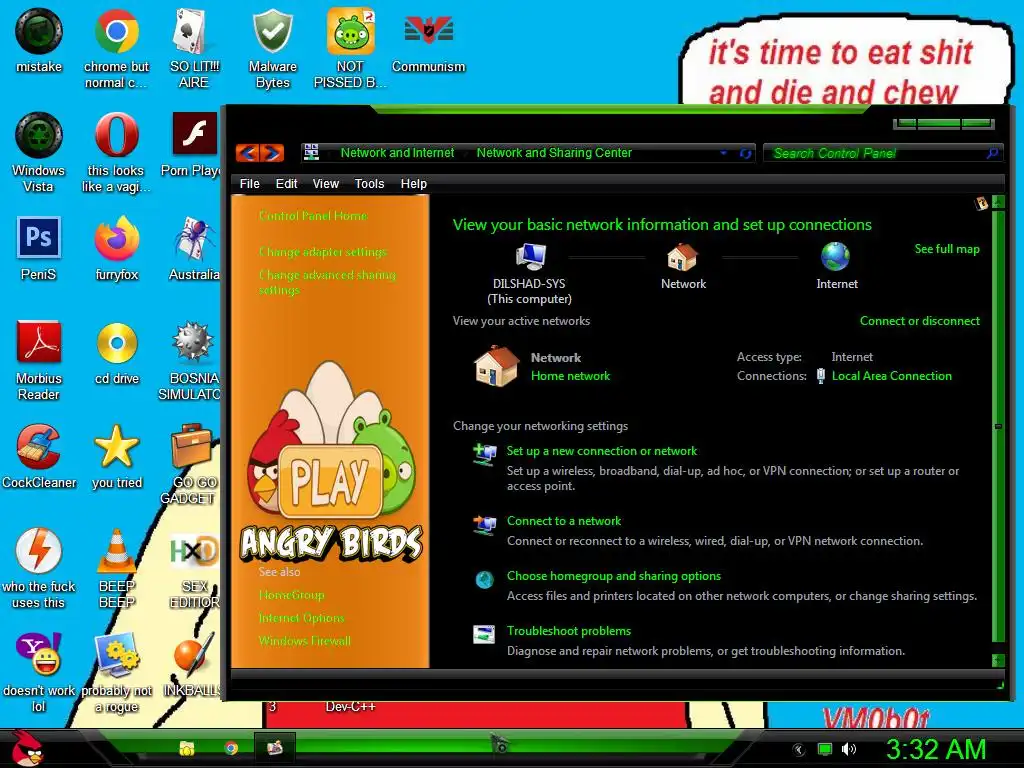The width and height of the screenshot is (1024, 768).
Task: Click 'Set up a new connection or network'
Action: 601,451
